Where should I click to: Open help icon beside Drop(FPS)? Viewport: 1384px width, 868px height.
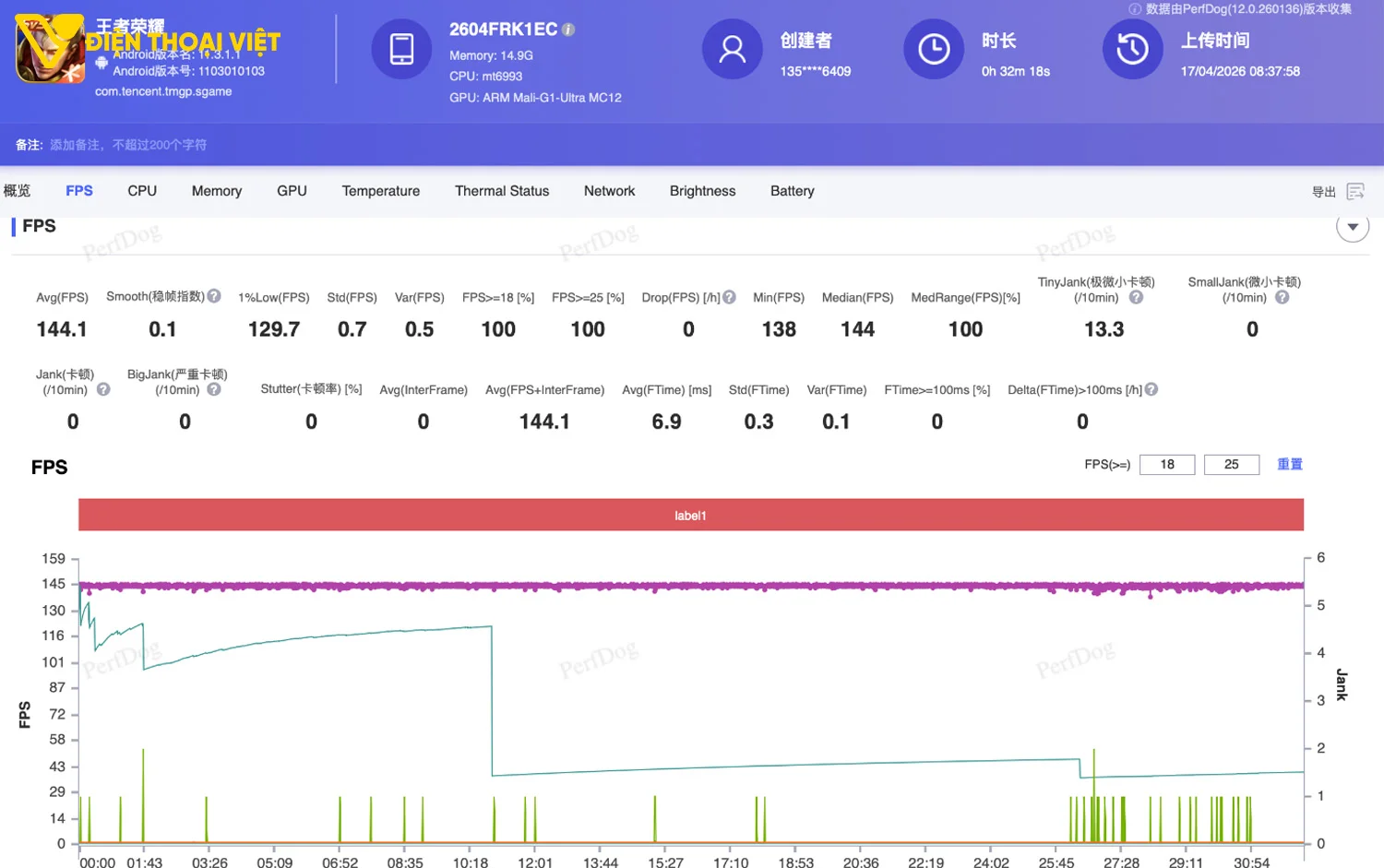[x=729, y=297]
